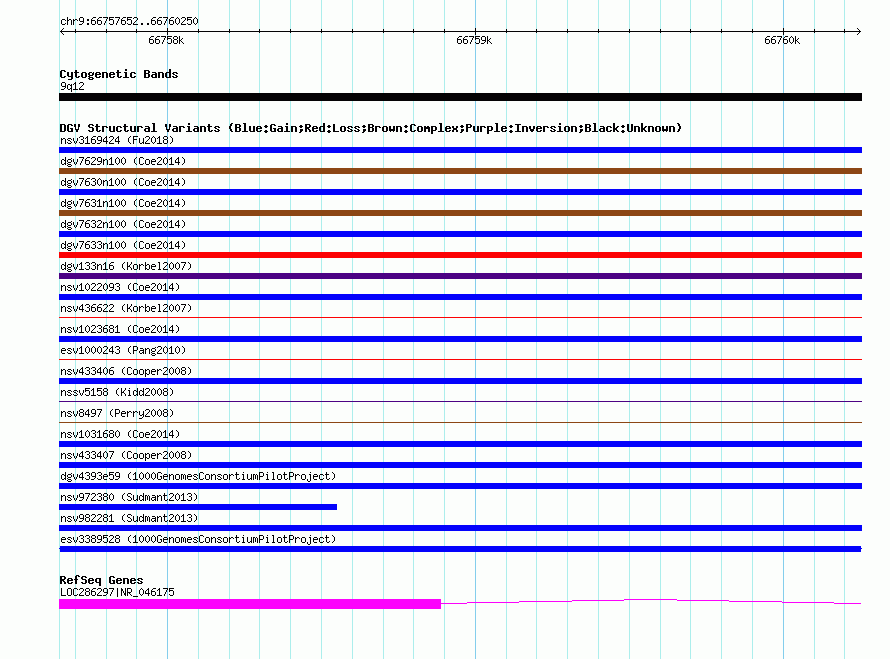890x659 pixels.
Task: Open the RefSeq Genes track title
Action: click(x=101, y=580)
